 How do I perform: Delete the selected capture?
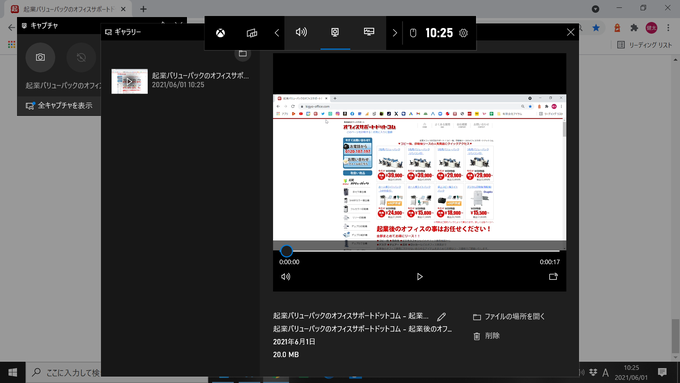click(487, 336)
